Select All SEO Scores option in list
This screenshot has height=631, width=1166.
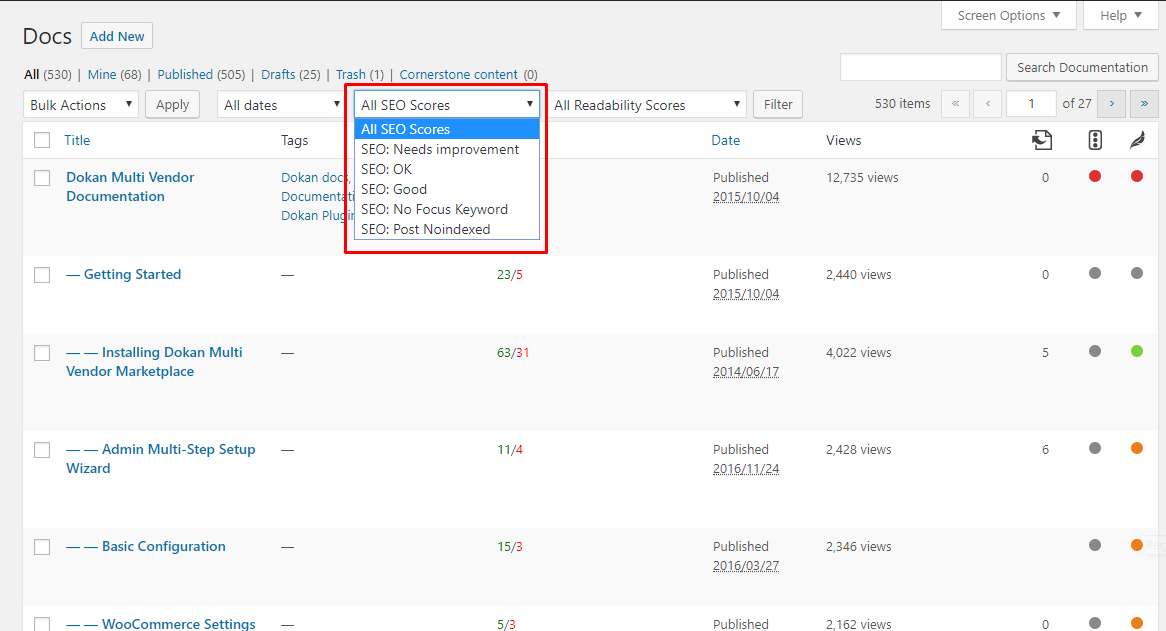pyautogui.click(x=447, y=129)
